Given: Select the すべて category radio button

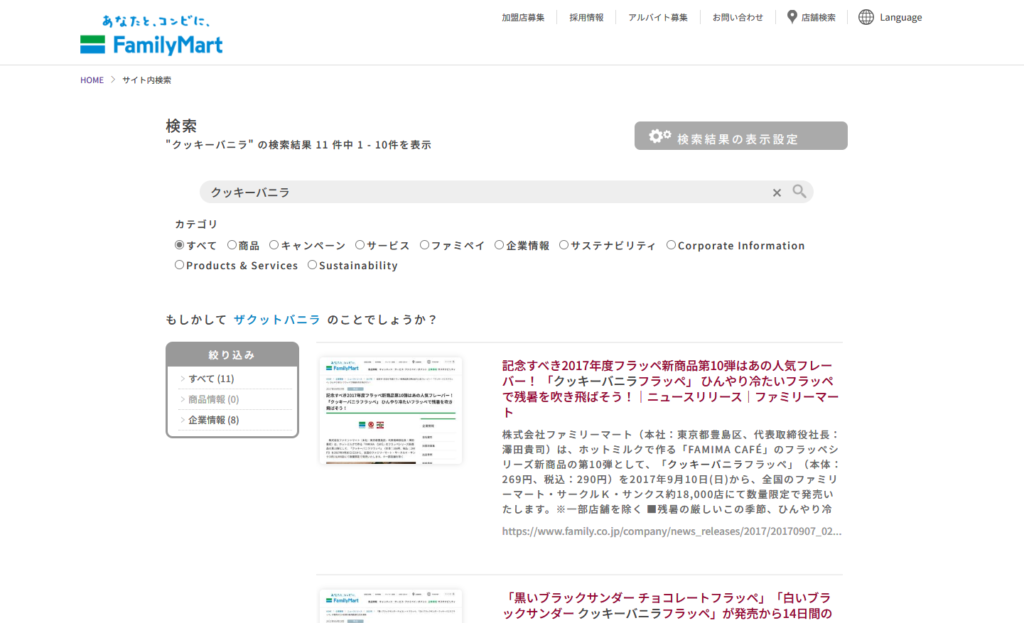Looking at the screenshot, I should pyautogui.click(x=179, y=245).
